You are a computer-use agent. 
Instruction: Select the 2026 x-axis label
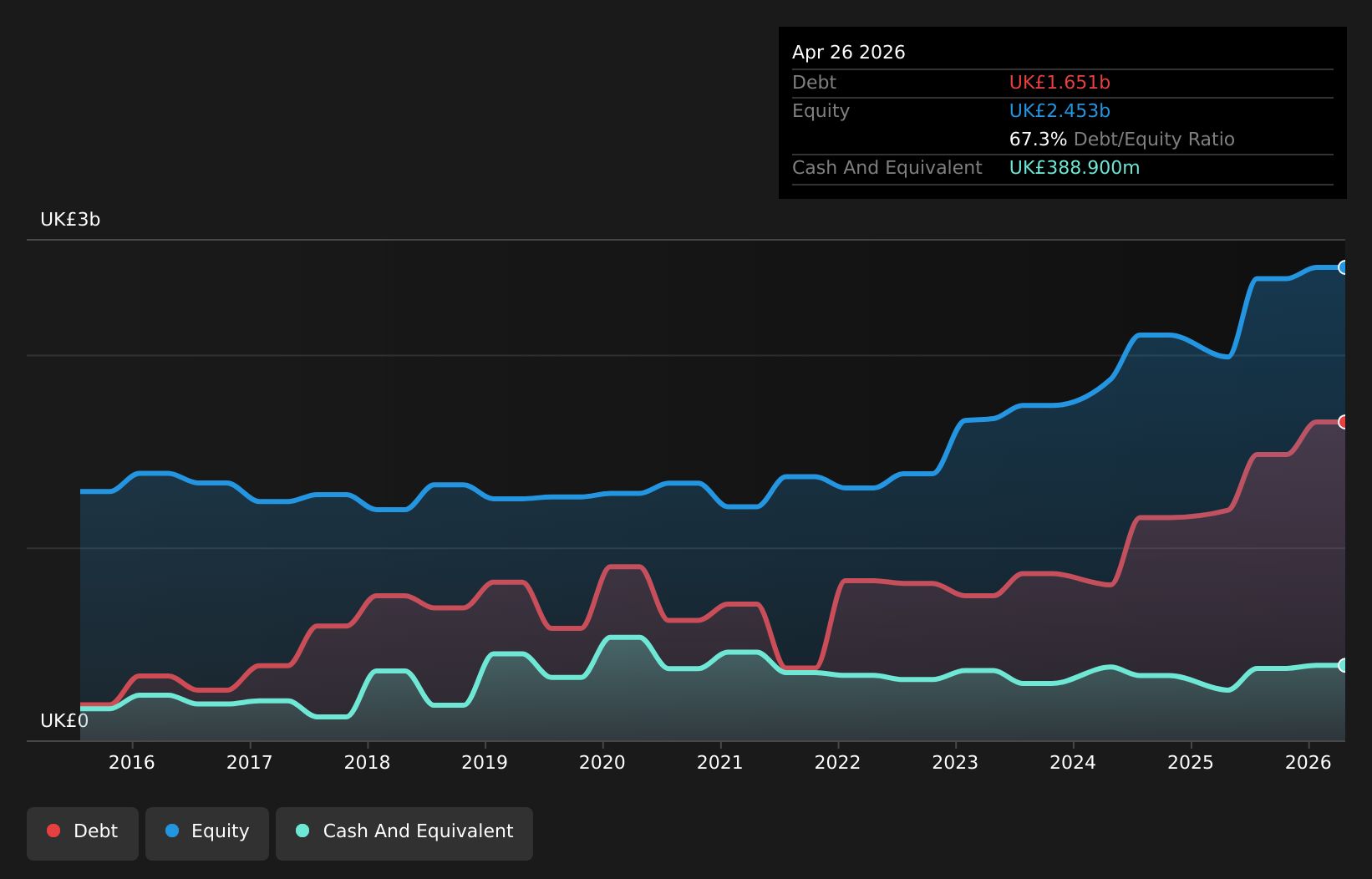pos(1308,762)
